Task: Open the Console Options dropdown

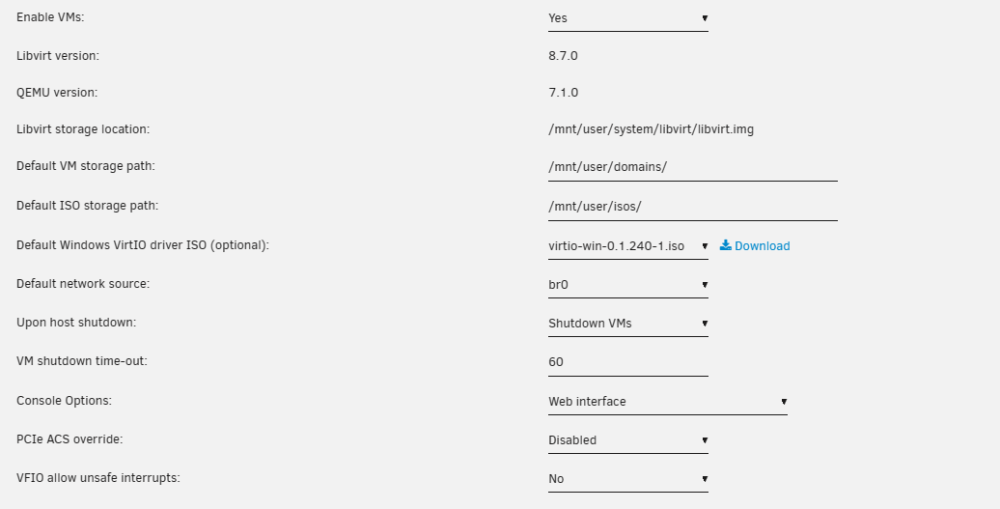Action: tap(667, 402)
